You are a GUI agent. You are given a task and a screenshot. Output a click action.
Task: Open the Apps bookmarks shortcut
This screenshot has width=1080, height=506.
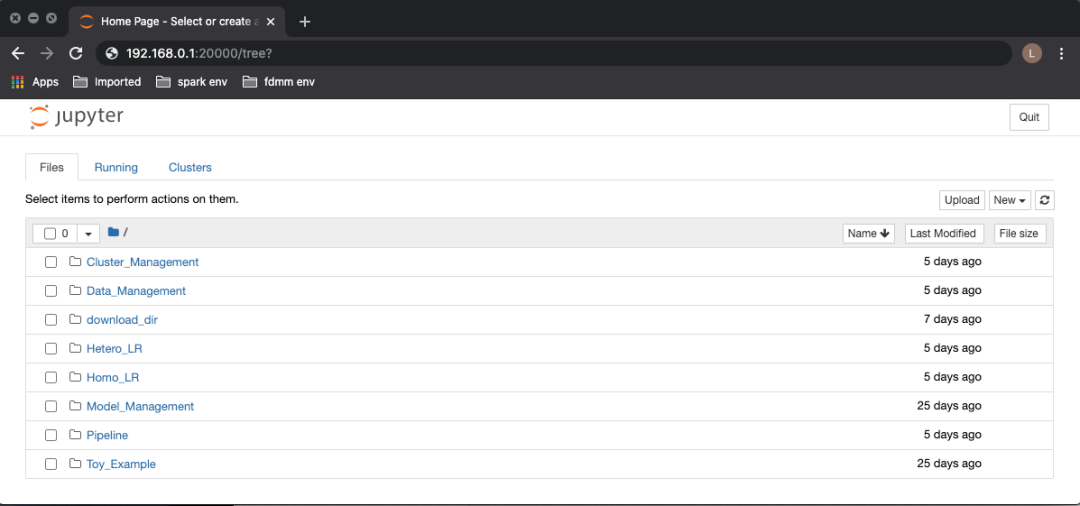click(x=35, y=82)
